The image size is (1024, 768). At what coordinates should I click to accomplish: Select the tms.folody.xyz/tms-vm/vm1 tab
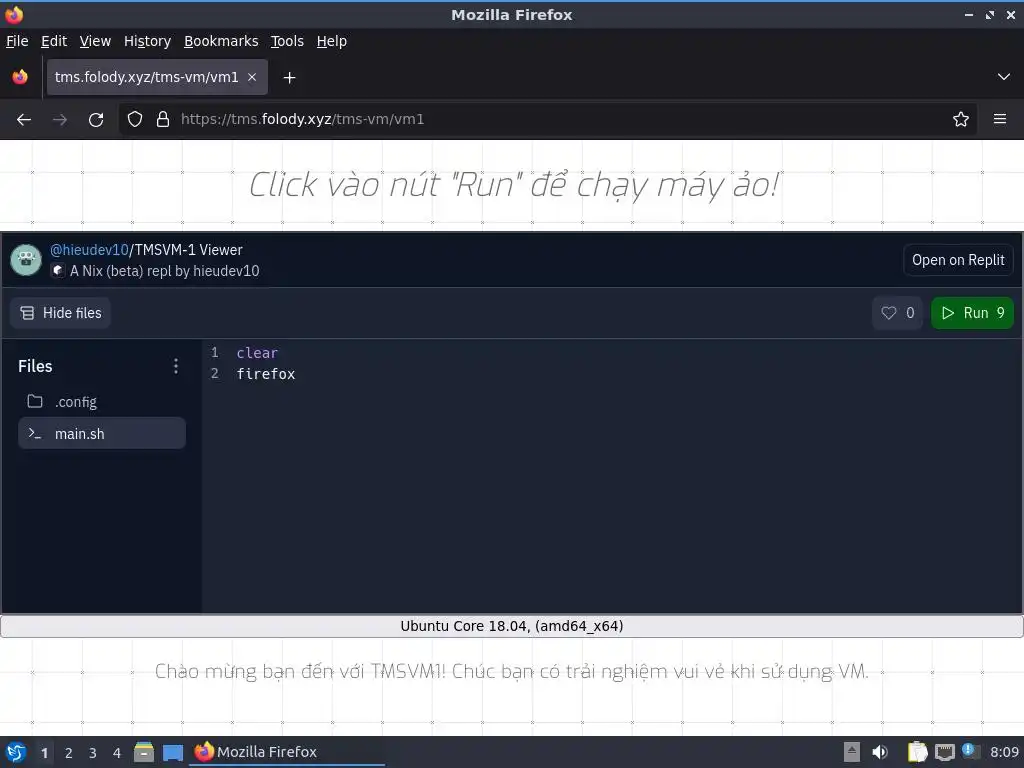(x=157, y=77)
